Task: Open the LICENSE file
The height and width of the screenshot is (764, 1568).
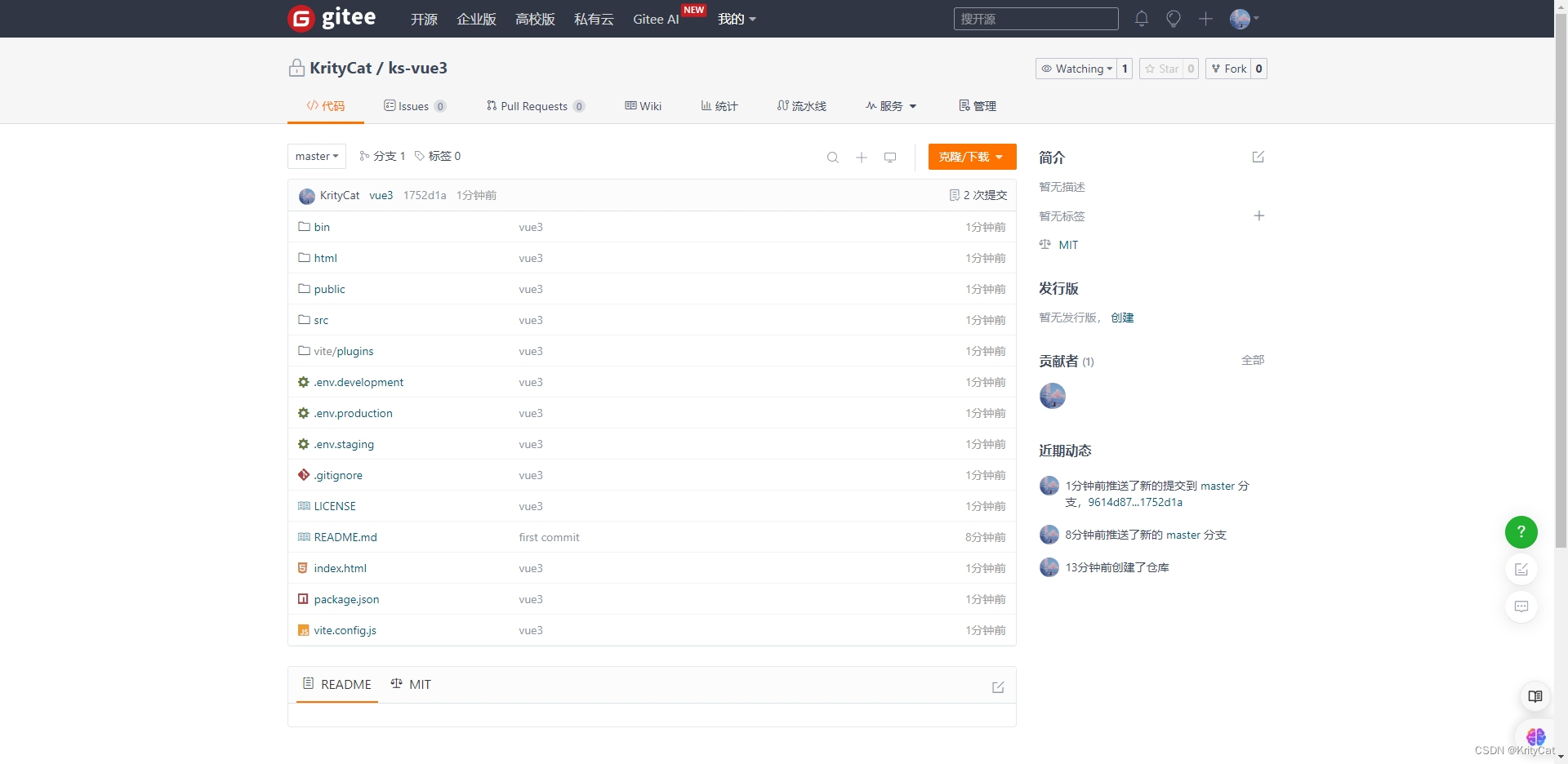Action: tap(335, 506)
